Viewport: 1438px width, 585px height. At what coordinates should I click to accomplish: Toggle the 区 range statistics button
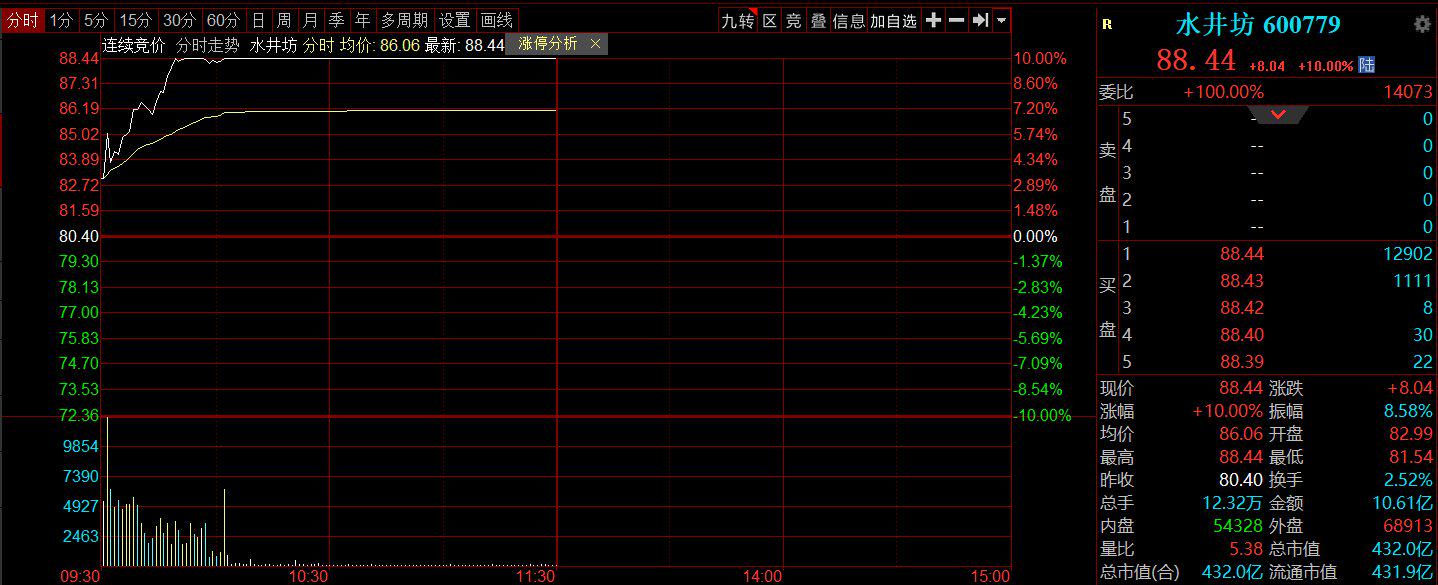tap(769, 20)
